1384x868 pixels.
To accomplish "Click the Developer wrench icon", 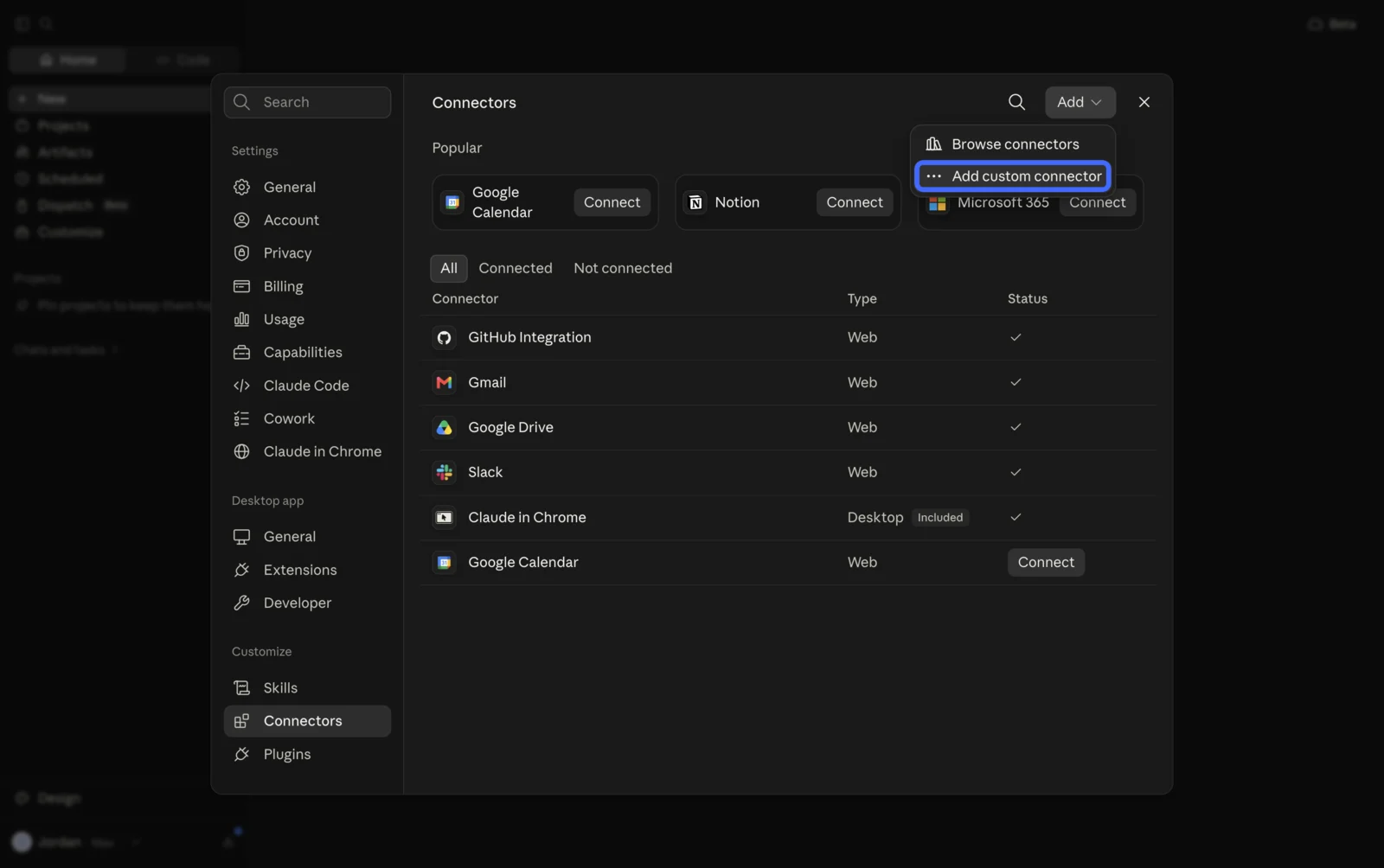I will click(x=241, y=603).
